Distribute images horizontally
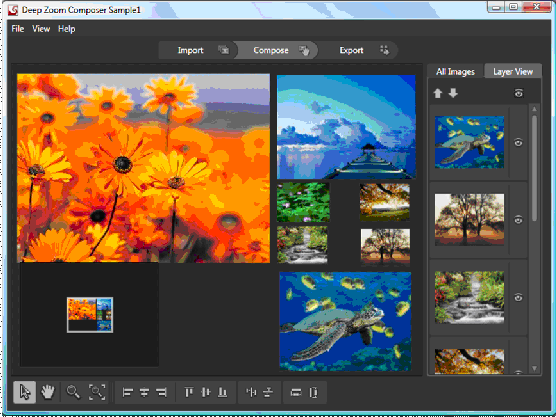This screenshot has height=417, width=556. pyautogui.click(x=251, y=392)
